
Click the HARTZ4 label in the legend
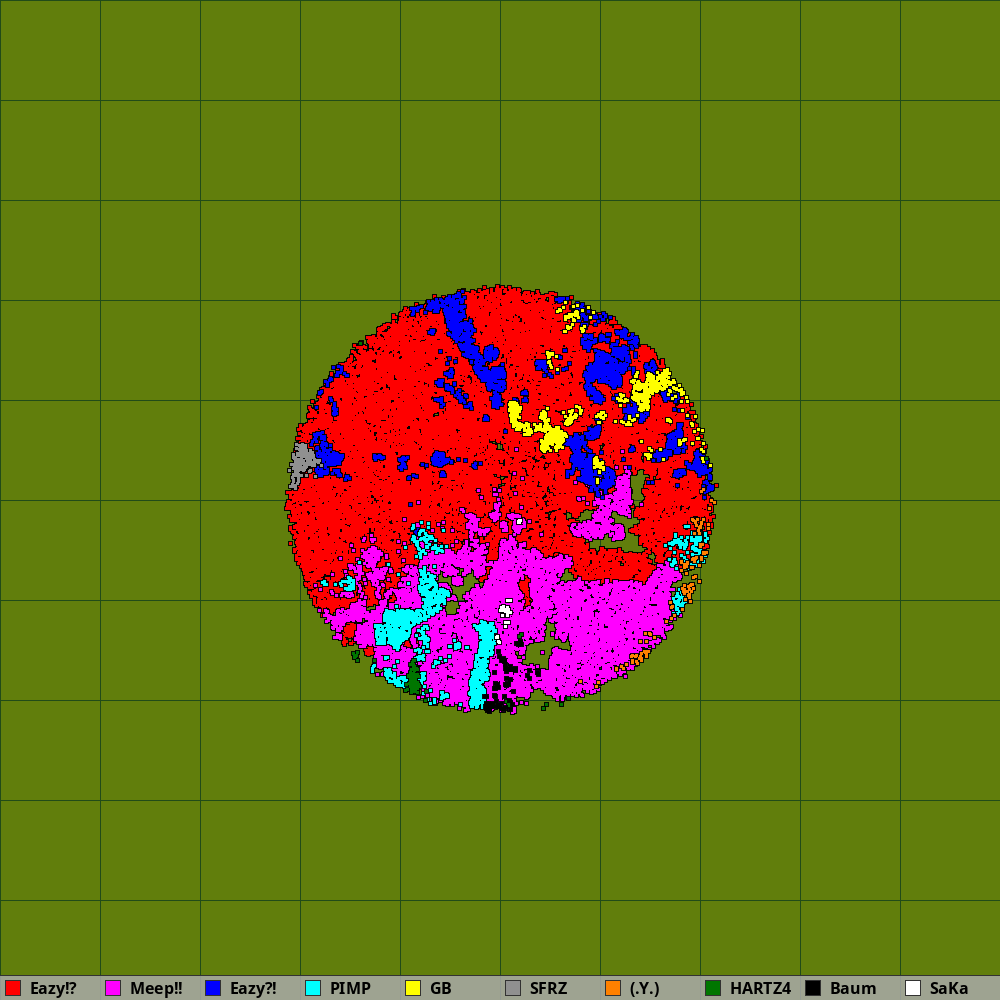pyautogui.click(x=760, y=988)
